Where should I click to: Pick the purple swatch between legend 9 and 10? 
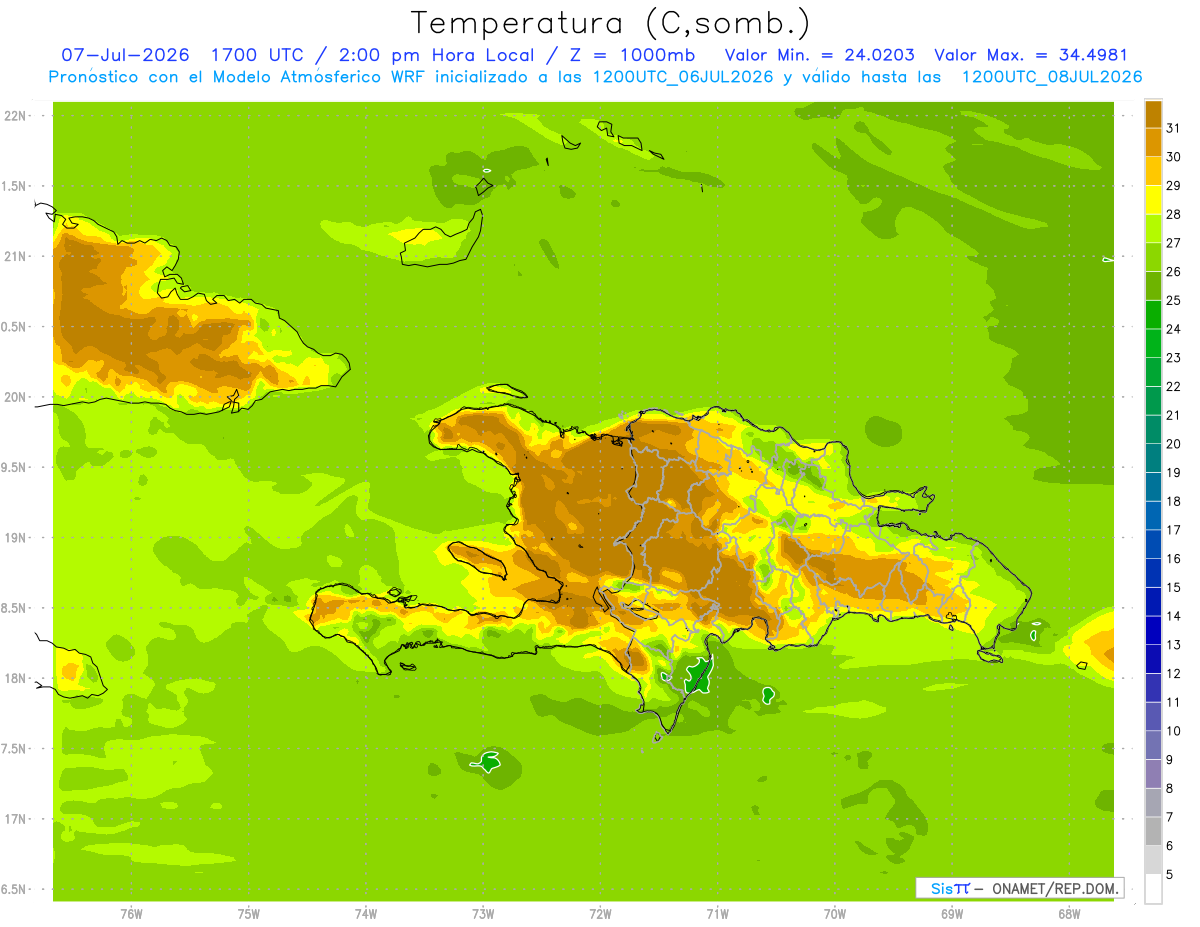point(1153,745)
